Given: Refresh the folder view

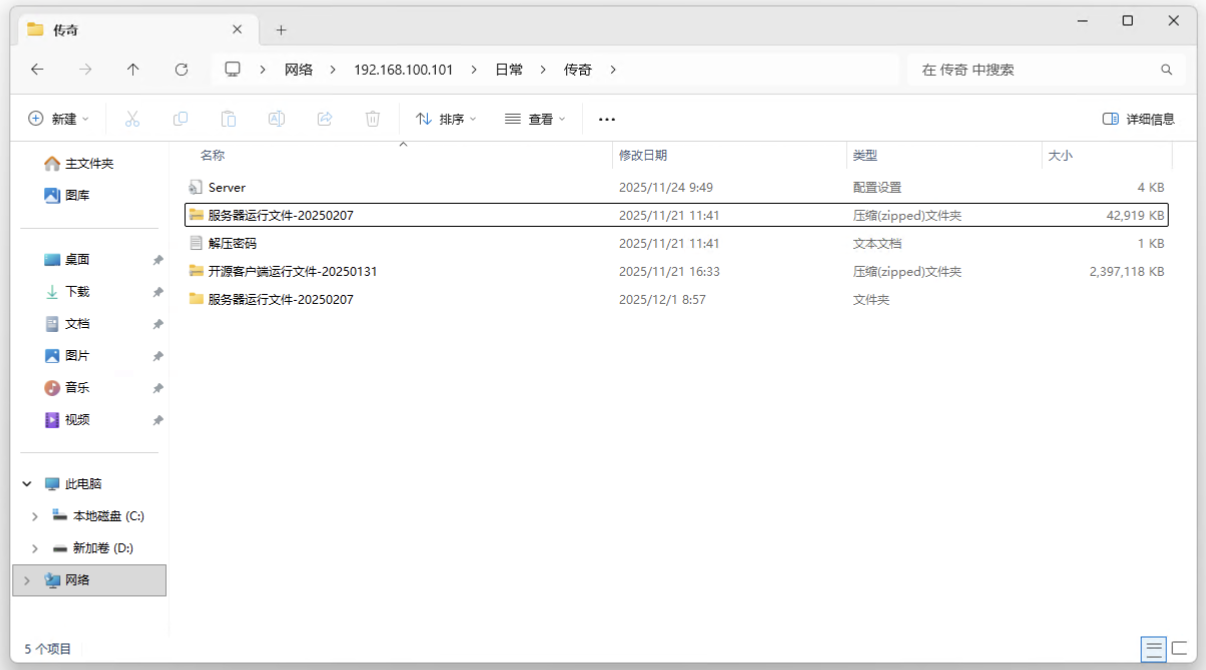Looking at the screenshot, I should (x=182, y=69).
